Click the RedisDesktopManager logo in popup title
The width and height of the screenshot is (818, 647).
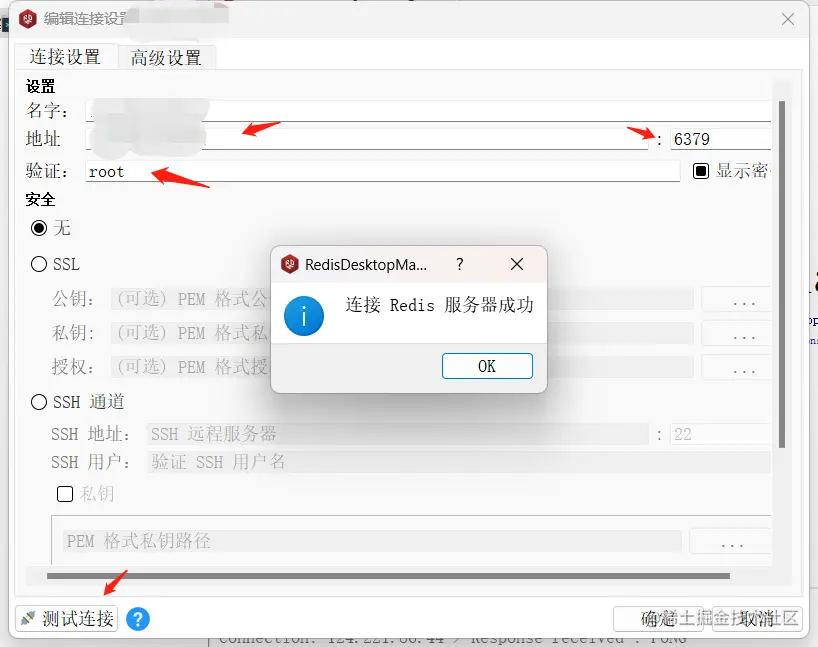click(289, 264)
